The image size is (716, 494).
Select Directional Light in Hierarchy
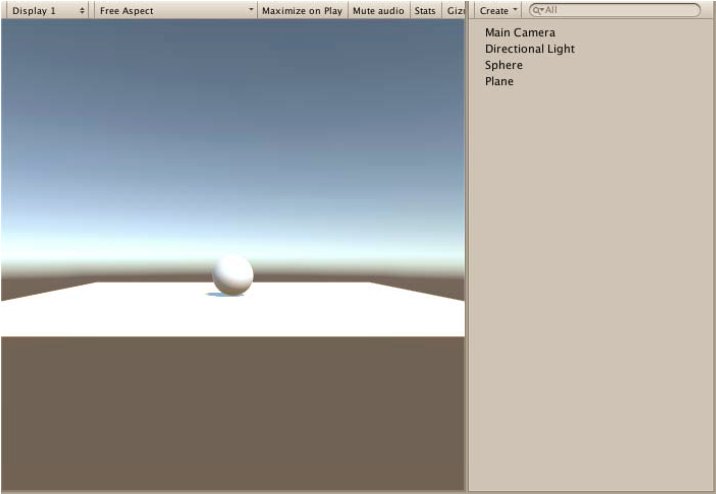[x=530, y=49]
